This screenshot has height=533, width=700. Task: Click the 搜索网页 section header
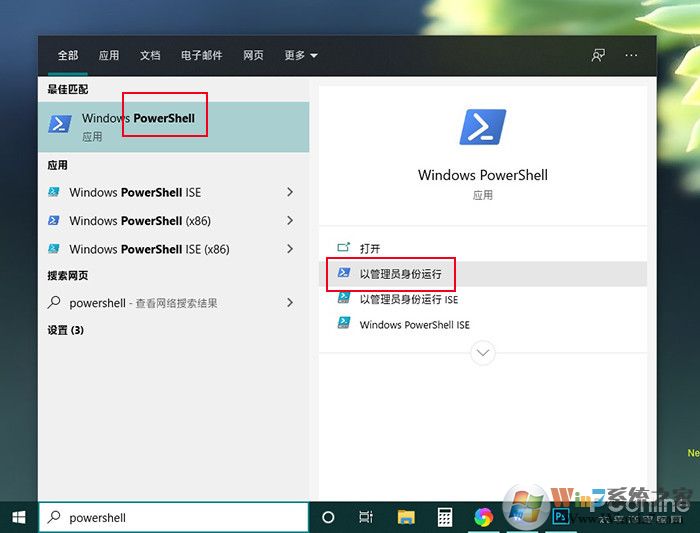[68, 275]
